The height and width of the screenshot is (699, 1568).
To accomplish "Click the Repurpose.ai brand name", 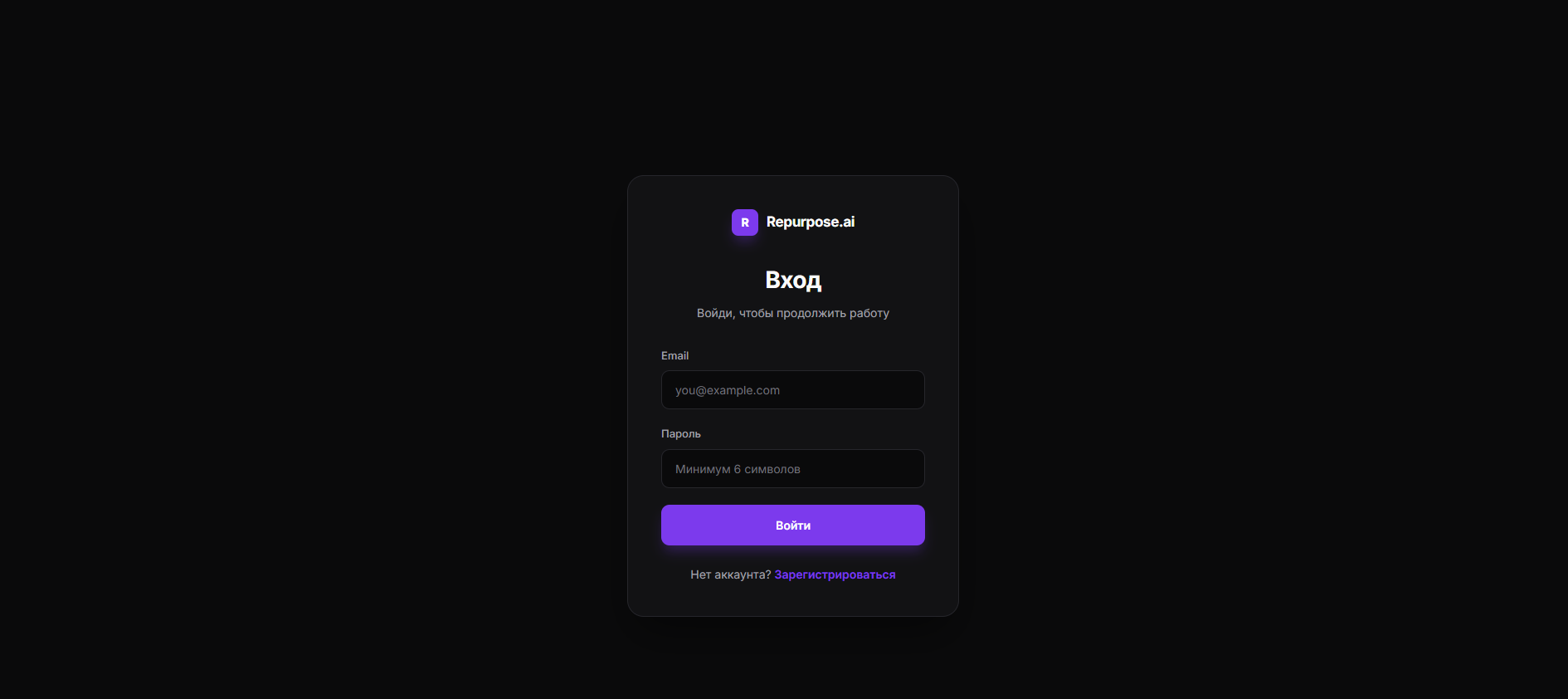I will click(x=811, y=222).
